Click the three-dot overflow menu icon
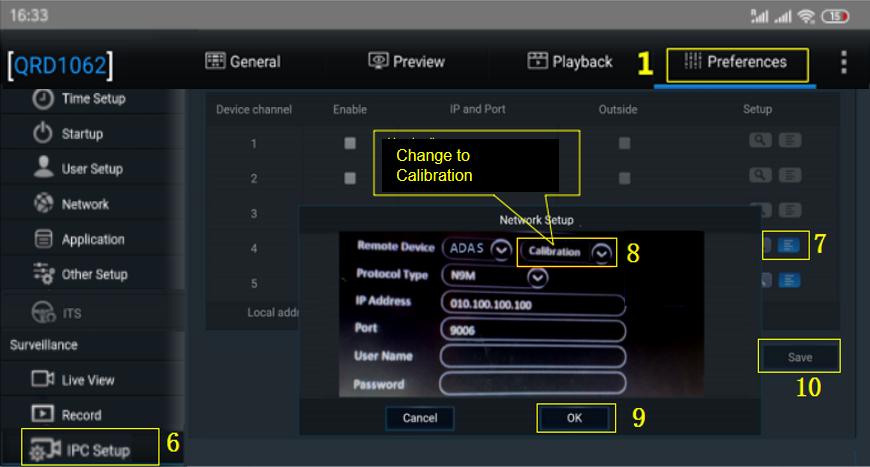 pyautogui.click(x=843, y=62)
